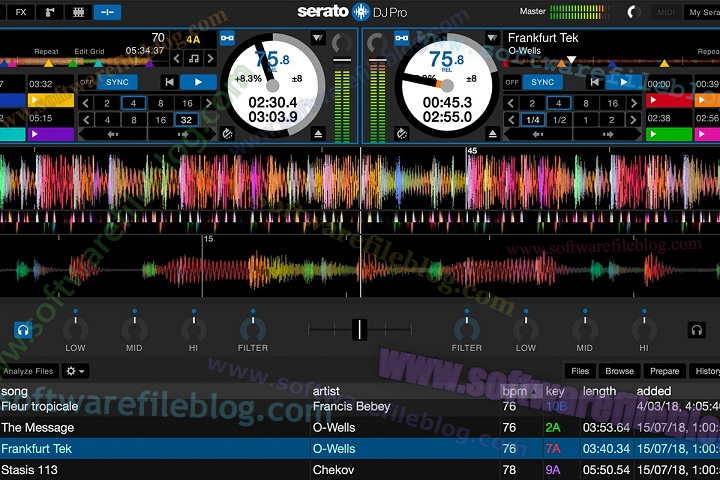The width and height of the screenshot is (720, 480).
Task: Show shorter loop sizes on right deck
Action: click(511, 103)
